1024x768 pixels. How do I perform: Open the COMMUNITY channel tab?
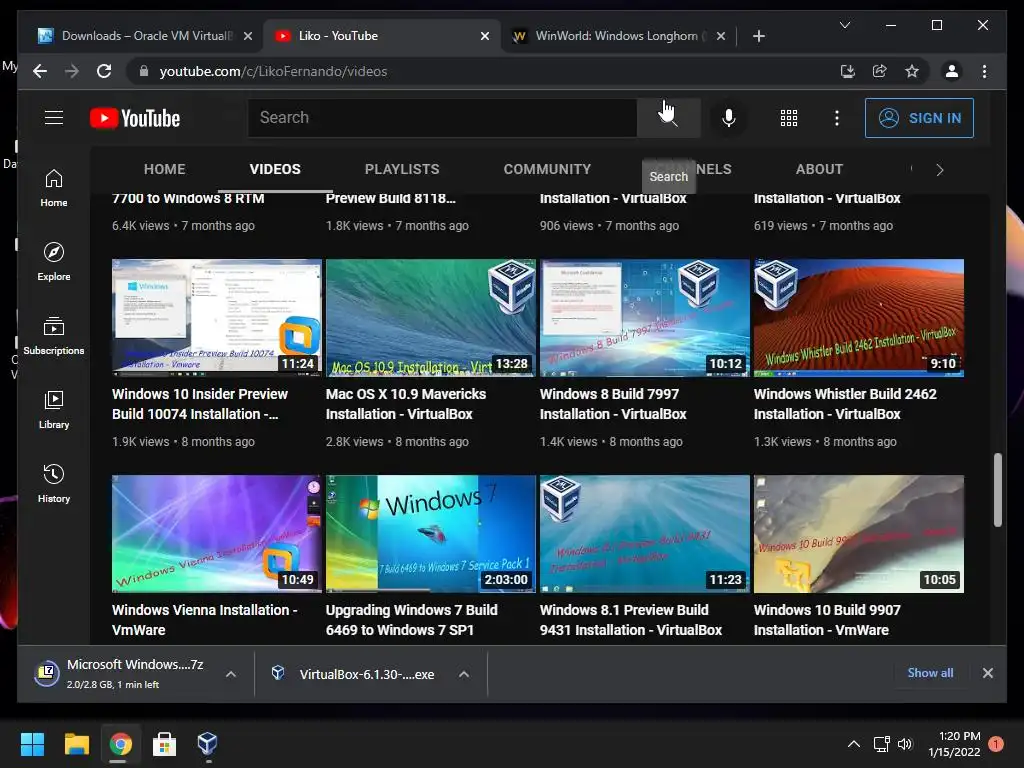547,169
